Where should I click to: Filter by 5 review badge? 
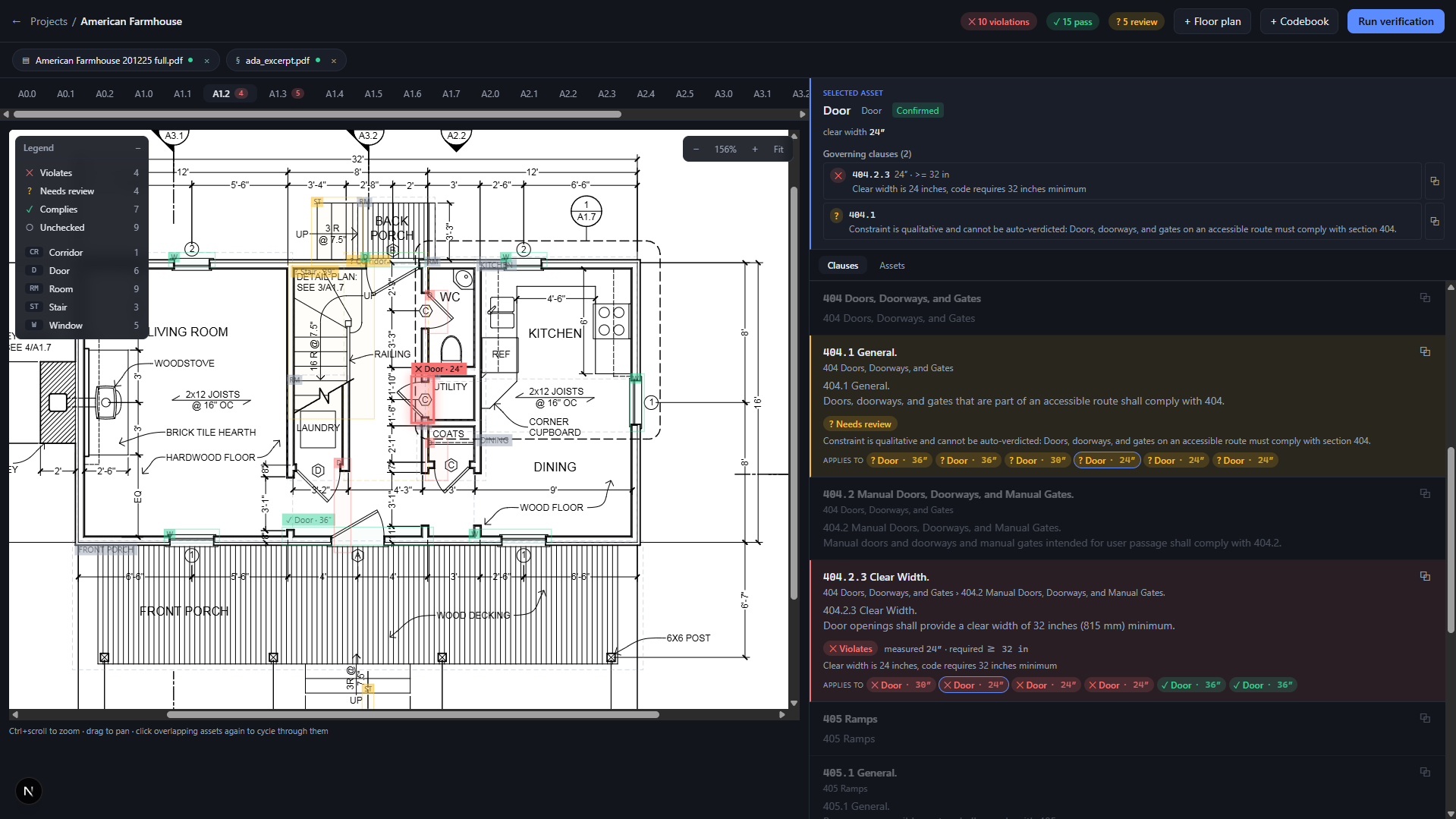(1136, 21)
